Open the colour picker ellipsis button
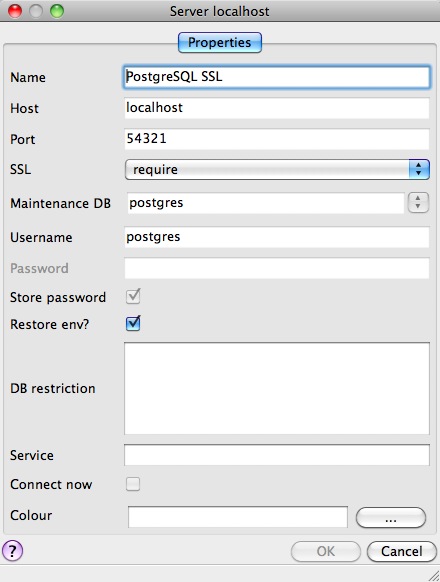Image resolution: width=440 pixels, height=582 pixels. 391,517
